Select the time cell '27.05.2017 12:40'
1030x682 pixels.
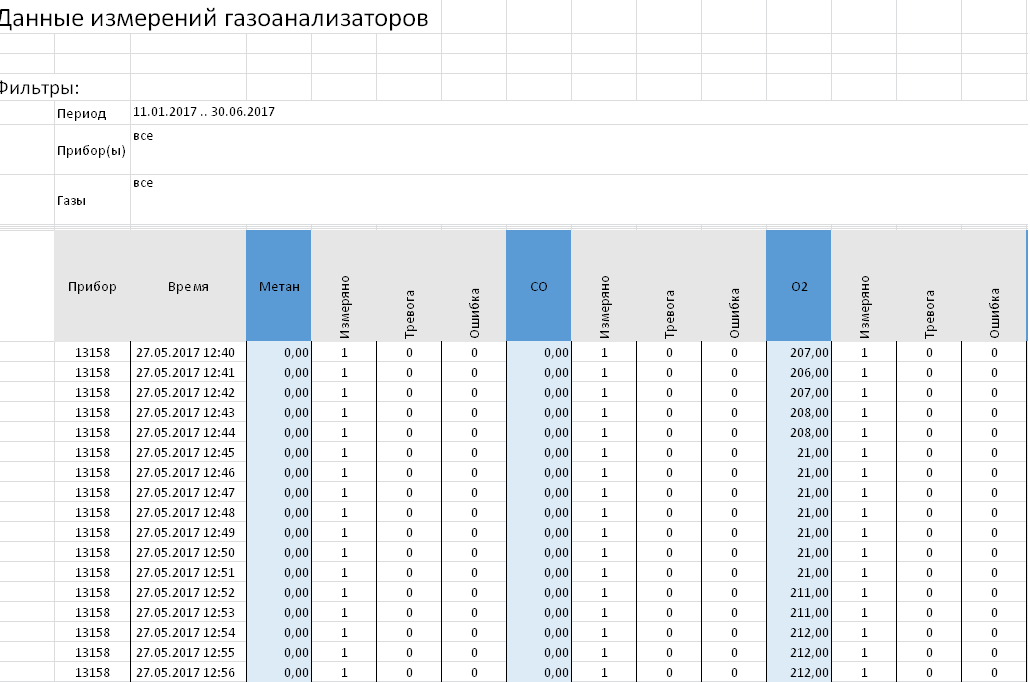click(x=185, y=352)
